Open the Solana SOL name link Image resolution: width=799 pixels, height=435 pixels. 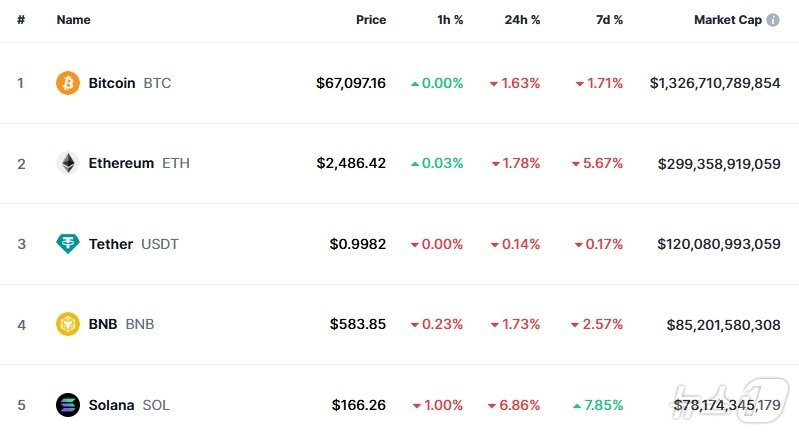(x=129, y=405)
